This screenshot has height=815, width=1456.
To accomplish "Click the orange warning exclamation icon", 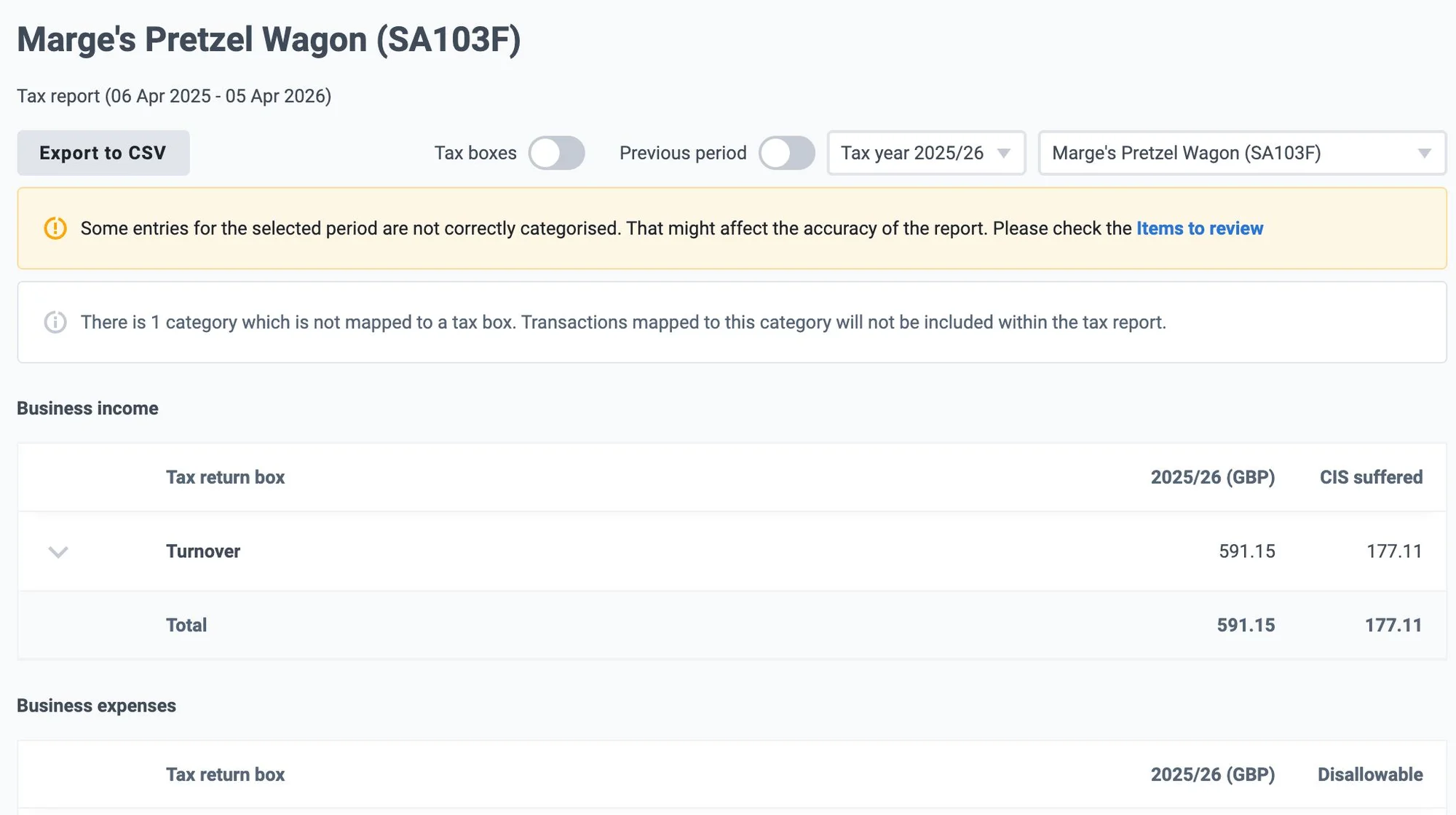I will pyautogui.click(x=55, y=229).
